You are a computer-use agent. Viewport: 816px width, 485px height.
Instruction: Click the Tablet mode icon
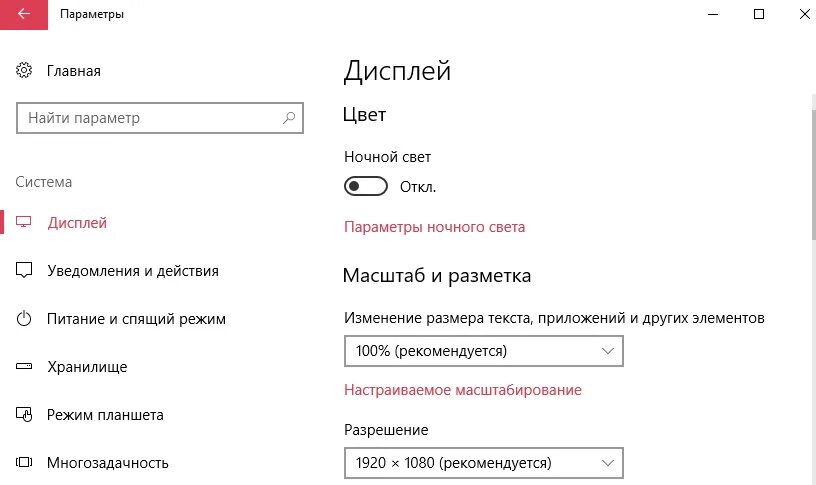click(x=25, y=415)
